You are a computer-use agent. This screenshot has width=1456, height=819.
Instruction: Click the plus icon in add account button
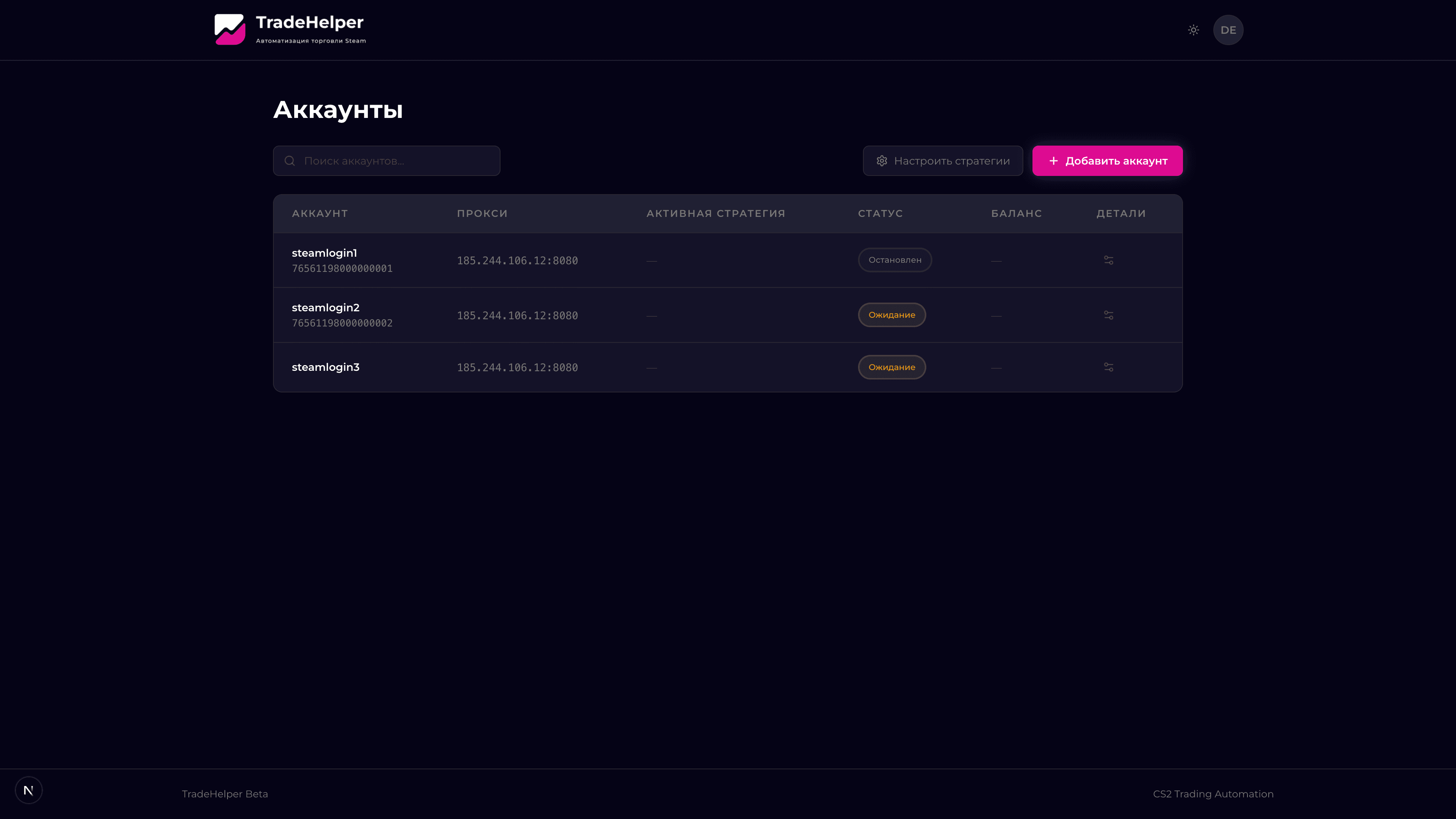click(1054, 161)
